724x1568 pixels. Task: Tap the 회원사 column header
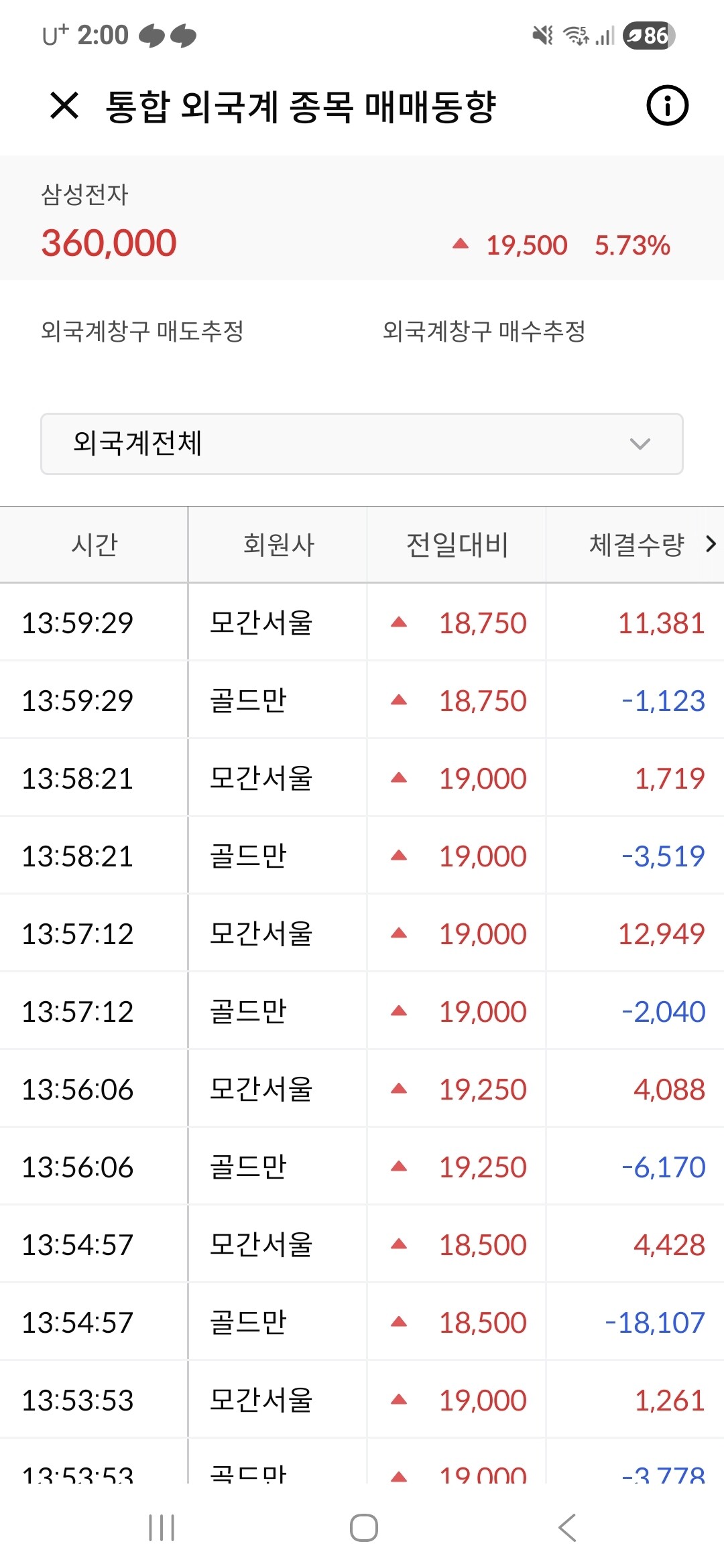(278, 544)
